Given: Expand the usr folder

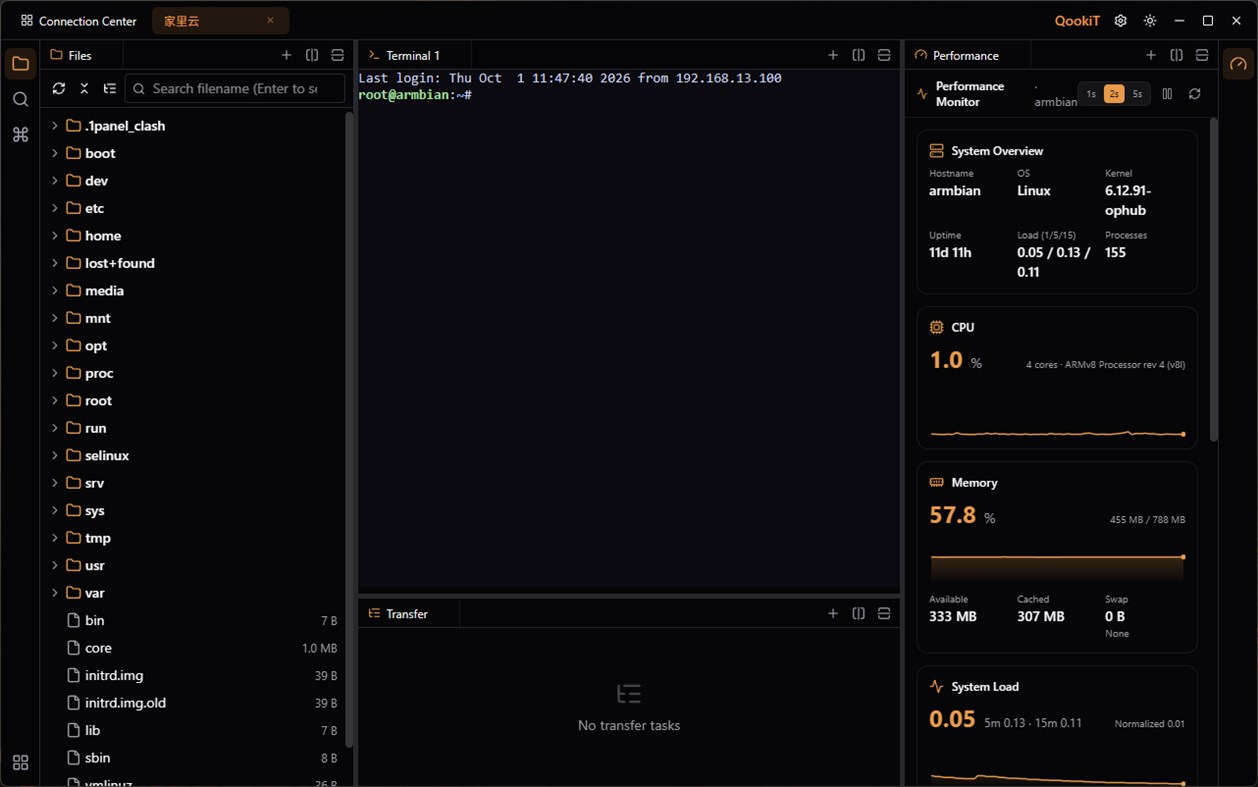Looking at the screenshot, I should click(x=55, y=565).
